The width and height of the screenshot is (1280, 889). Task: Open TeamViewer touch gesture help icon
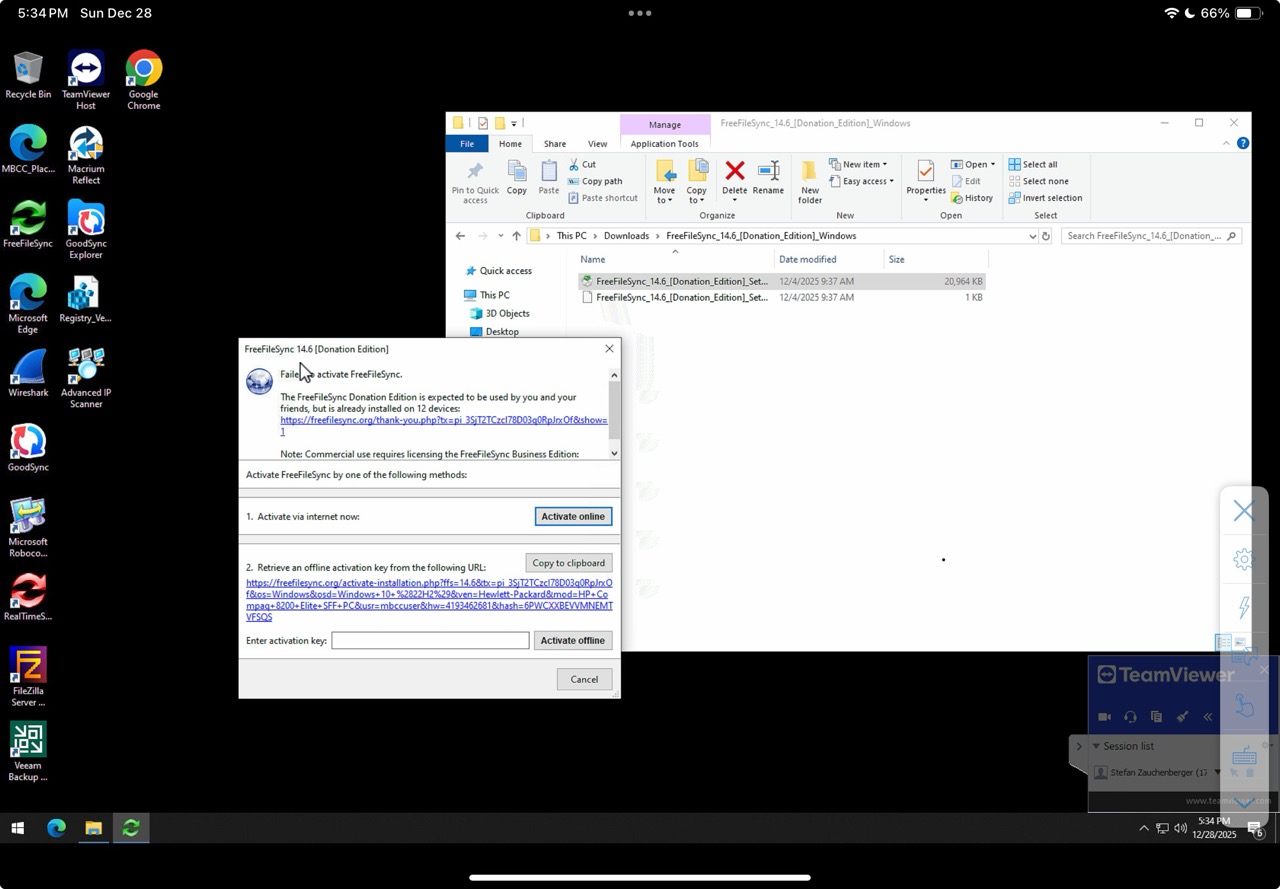tap(1243, 706)
